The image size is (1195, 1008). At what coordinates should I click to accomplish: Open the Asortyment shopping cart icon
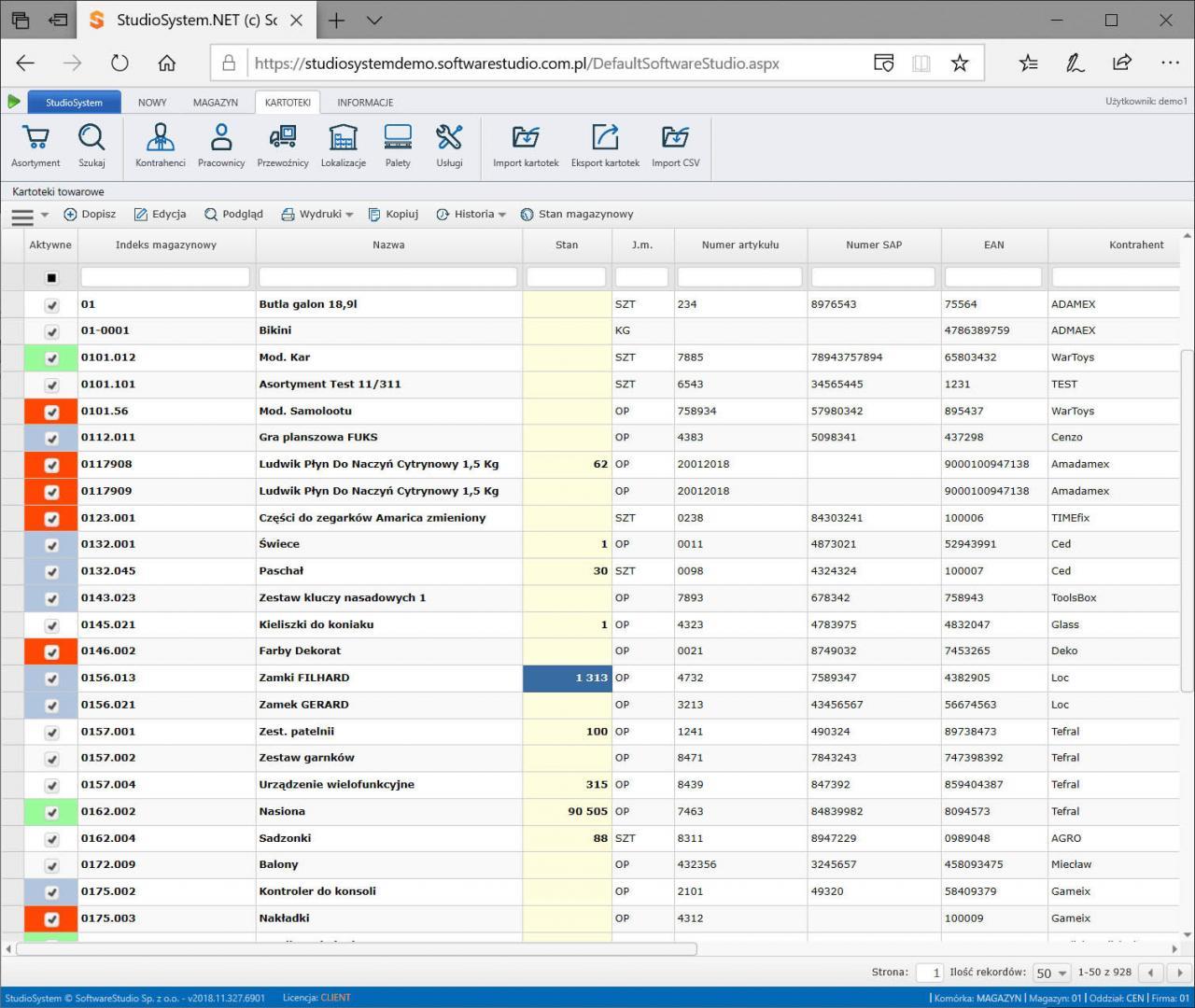tap(35, 138)
